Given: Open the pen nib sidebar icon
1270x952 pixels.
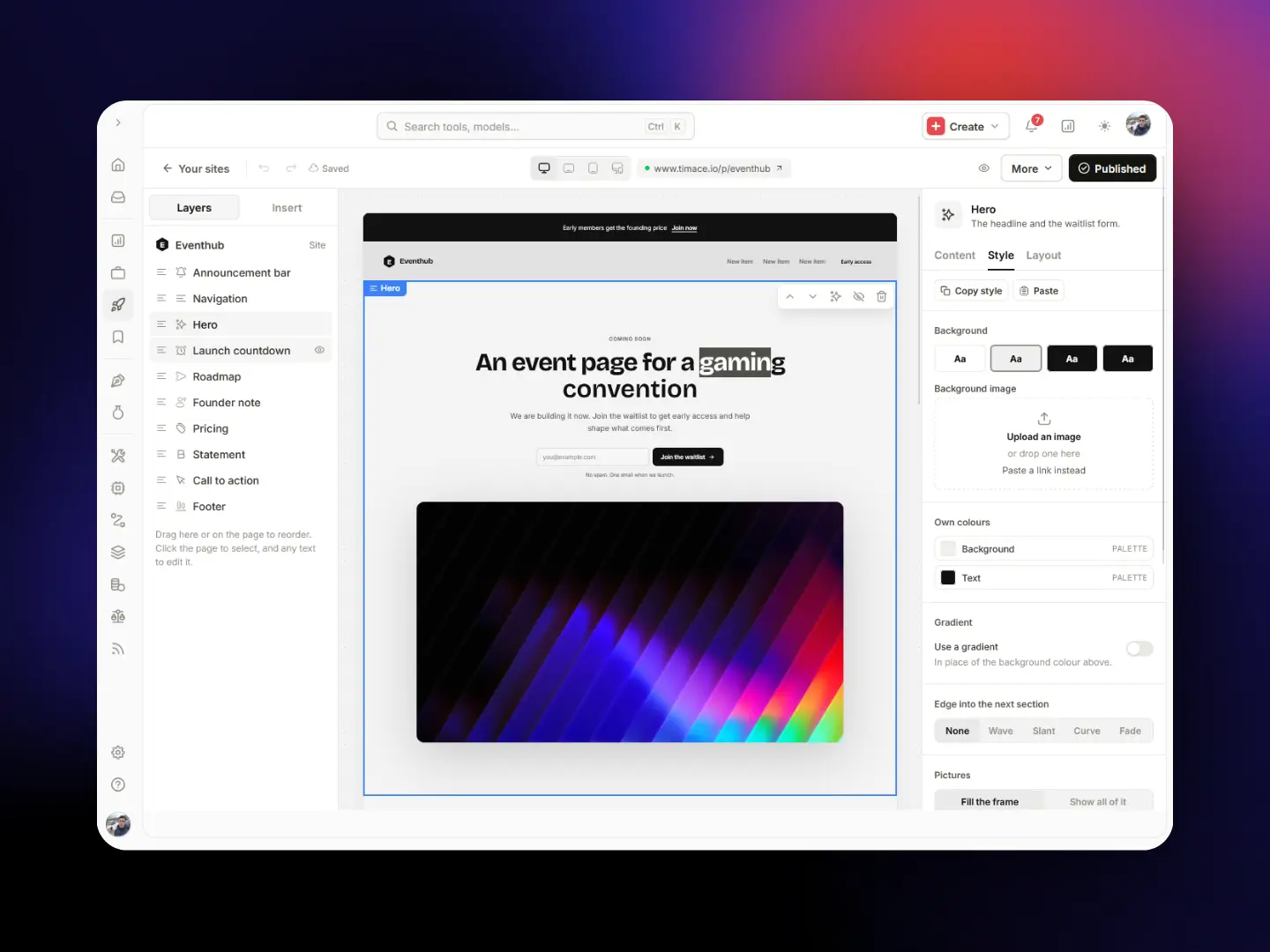Looking at the screenshot, I should (x=118, y=381).
